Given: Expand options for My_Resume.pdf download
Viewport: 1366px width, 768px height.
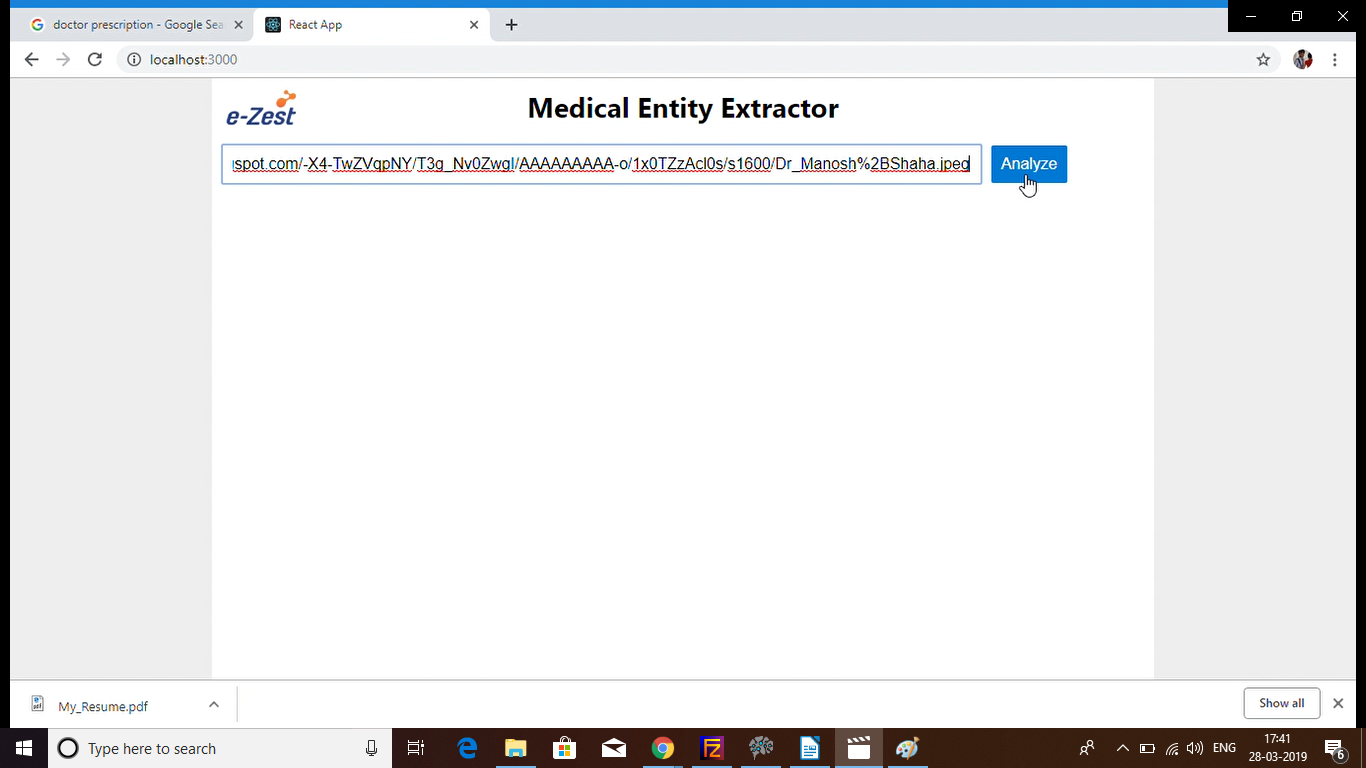Looking at the screenshot, I should (x=213, y=705).
